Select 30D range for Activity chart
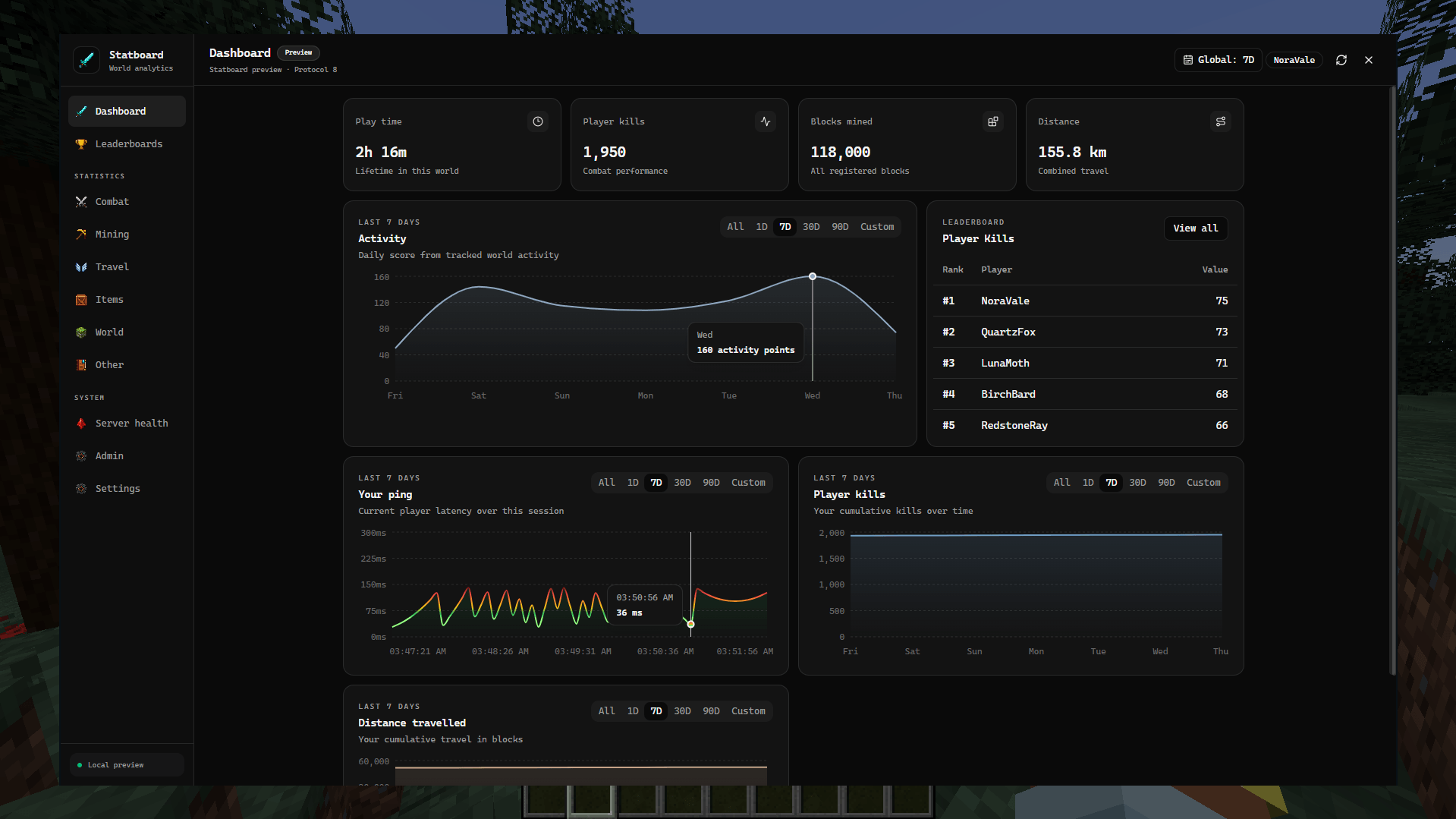Screen dimensions: 1456x819 pyautogui.click(x=811, y=227)
